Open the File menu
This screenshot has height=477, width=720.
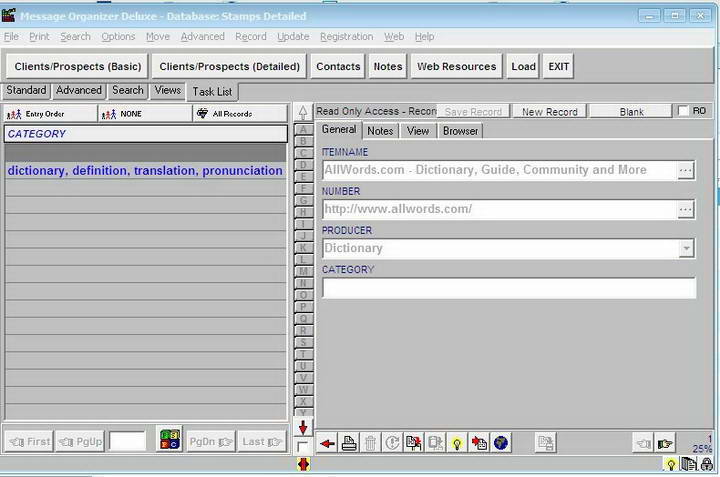[x=11, y=37]
